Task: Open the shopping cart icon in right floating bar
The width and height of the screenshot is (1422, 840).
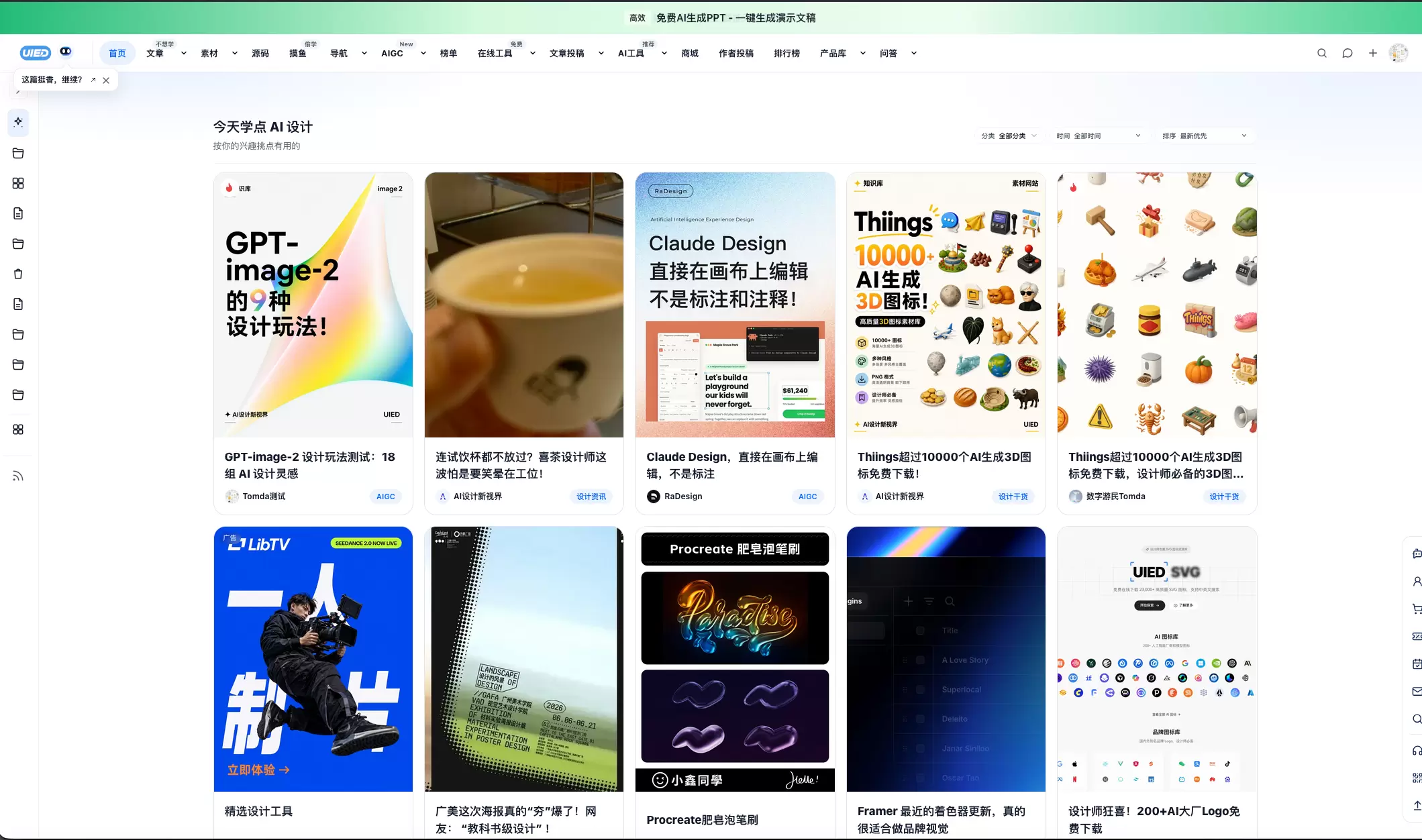Action: tap(1417, 609)
